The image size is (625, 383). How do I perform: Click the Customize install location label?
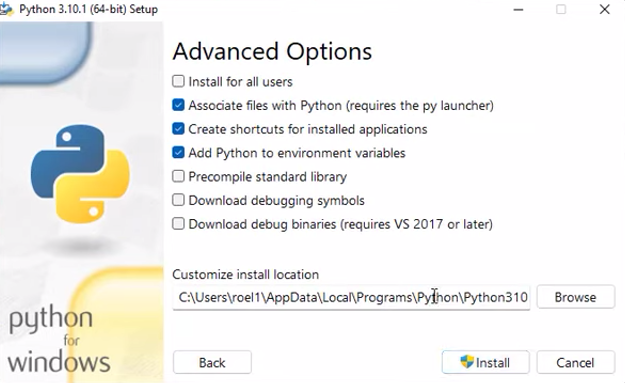(246, 275)
